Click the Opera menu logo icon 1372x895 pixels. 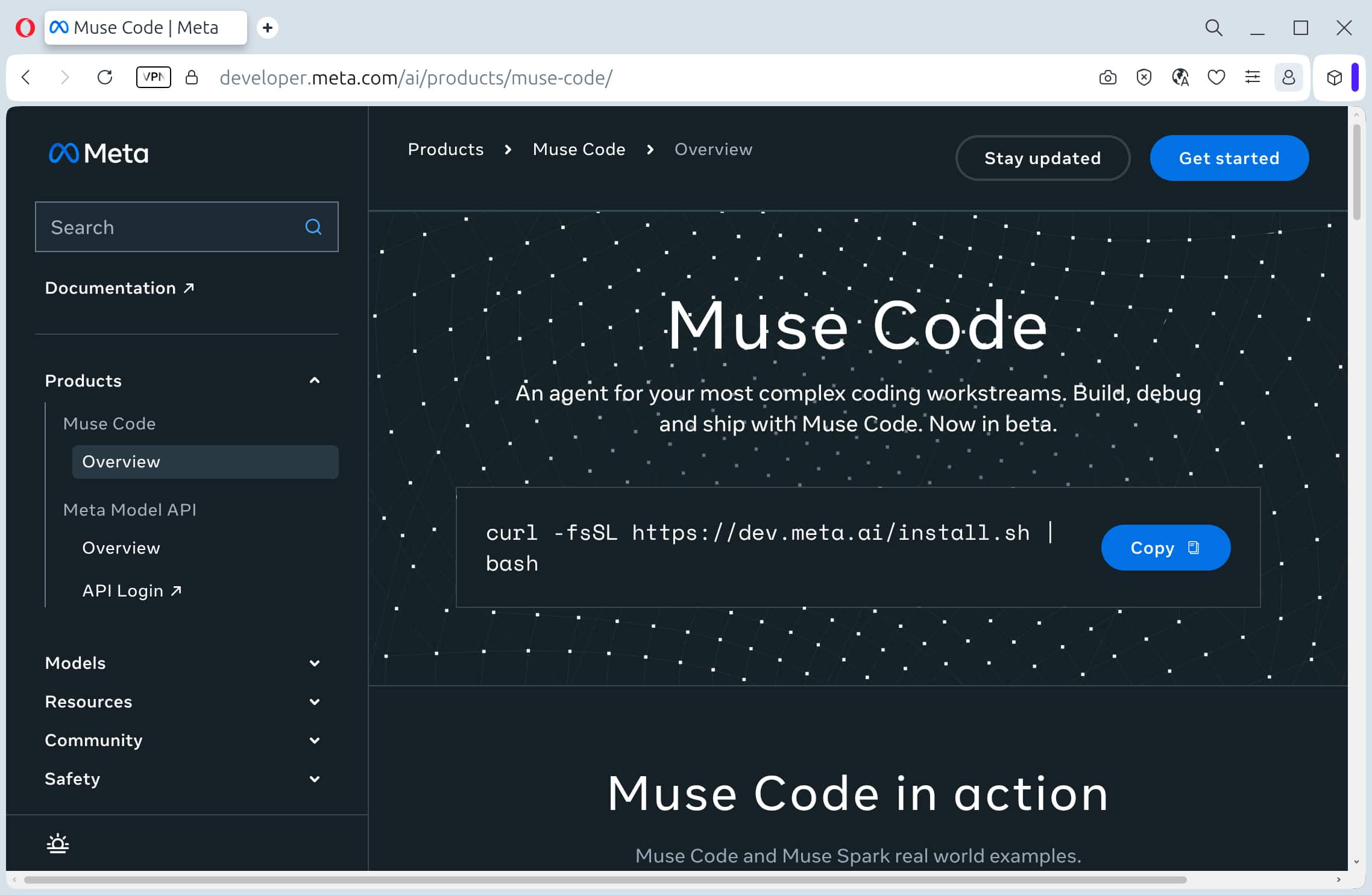[x=25, y=28]
